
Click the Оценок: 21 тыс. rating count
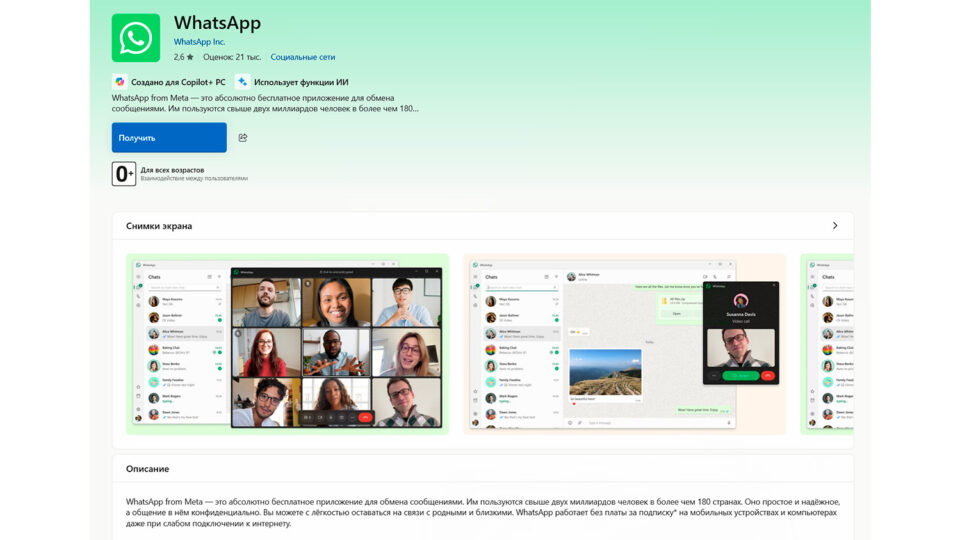click(232, 57)
